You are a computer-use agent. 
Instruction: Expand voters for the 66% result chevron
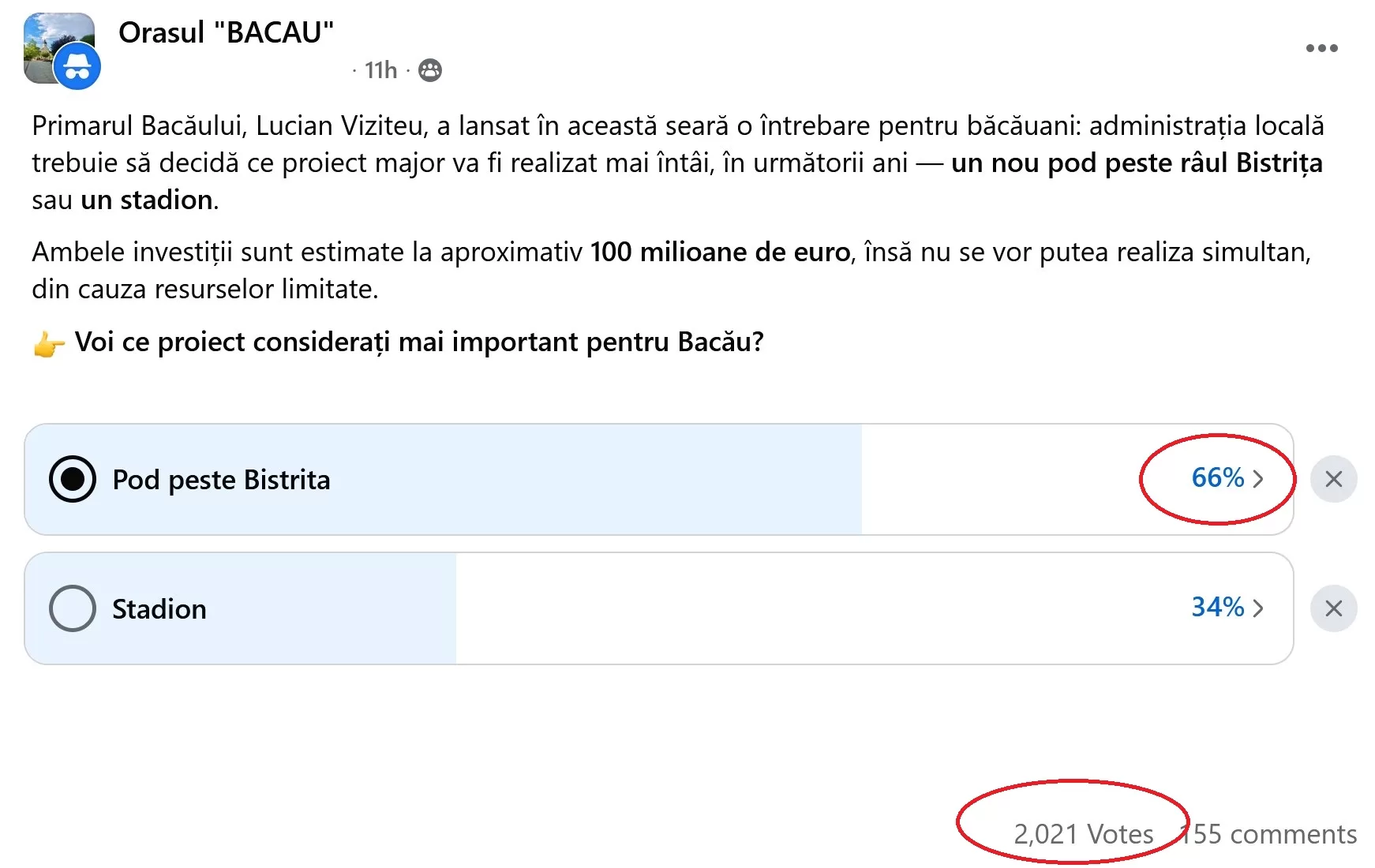point(1258,479)
